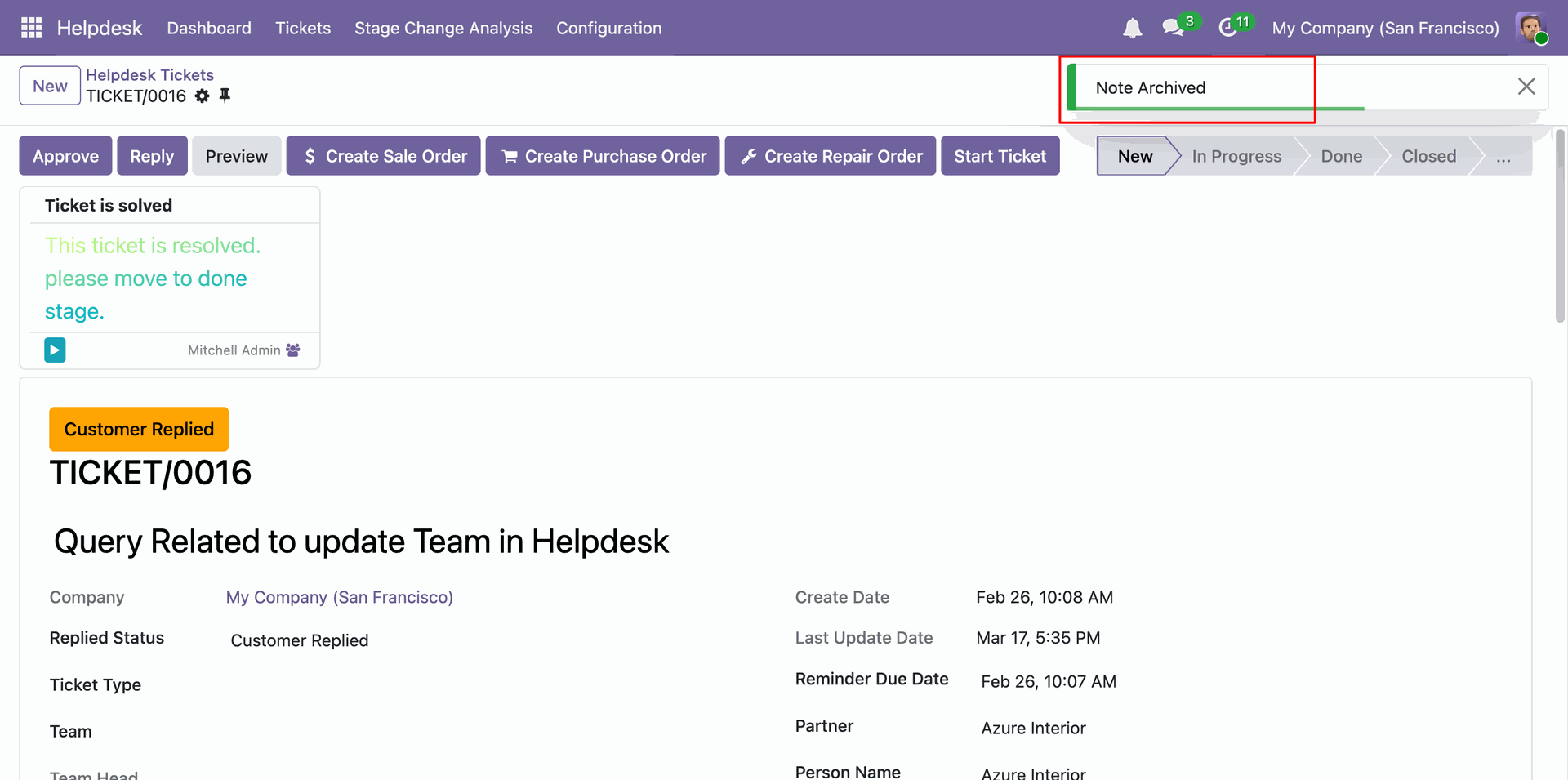Click the user avatar in top bar

[1530, 28]
